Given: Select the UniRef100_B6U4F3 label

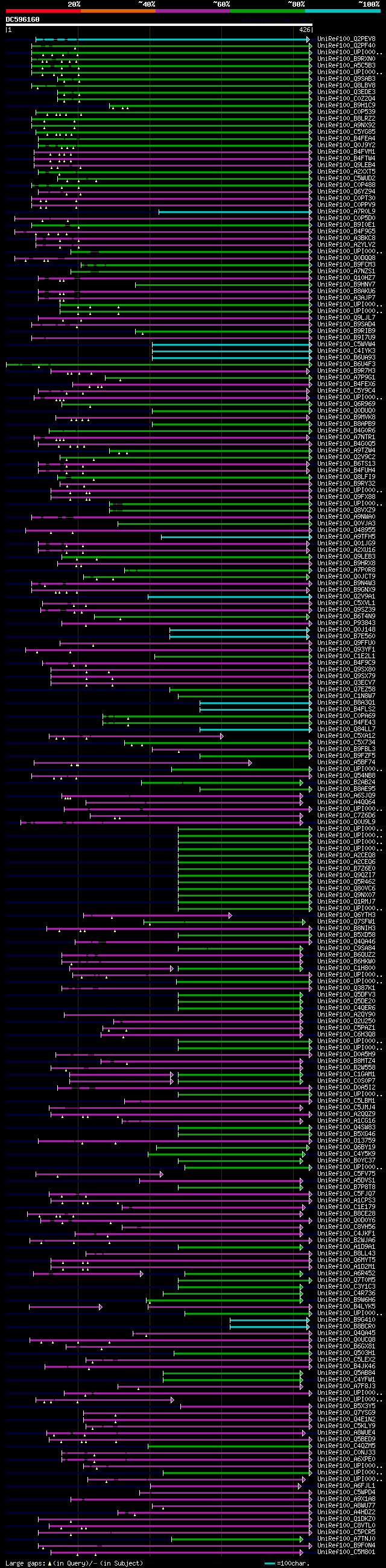Looking at the screenshot, I should [346, 364].
